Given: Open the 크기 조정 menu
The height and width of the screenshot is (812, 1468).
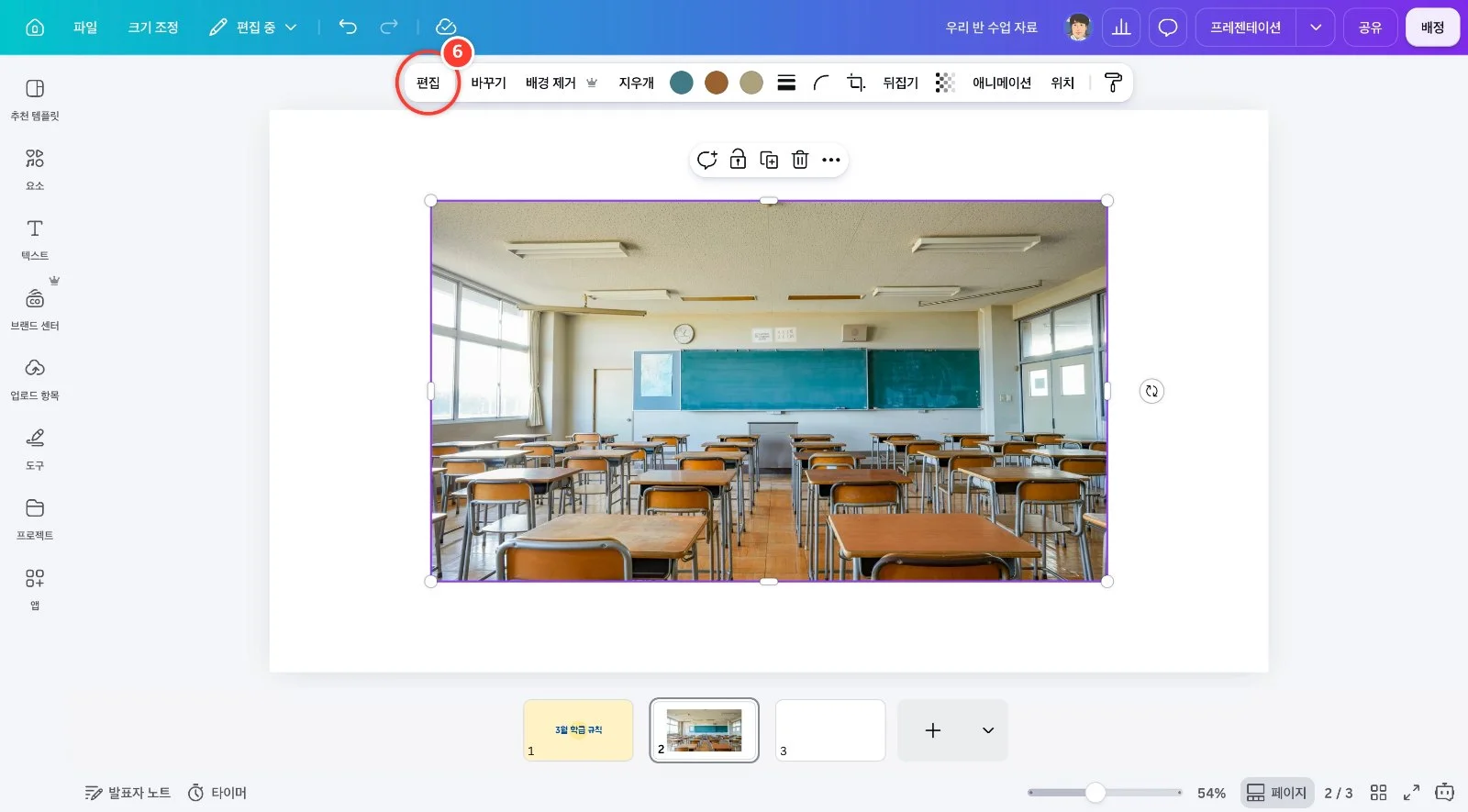Looking at the screenshot, I should point(153,28).
